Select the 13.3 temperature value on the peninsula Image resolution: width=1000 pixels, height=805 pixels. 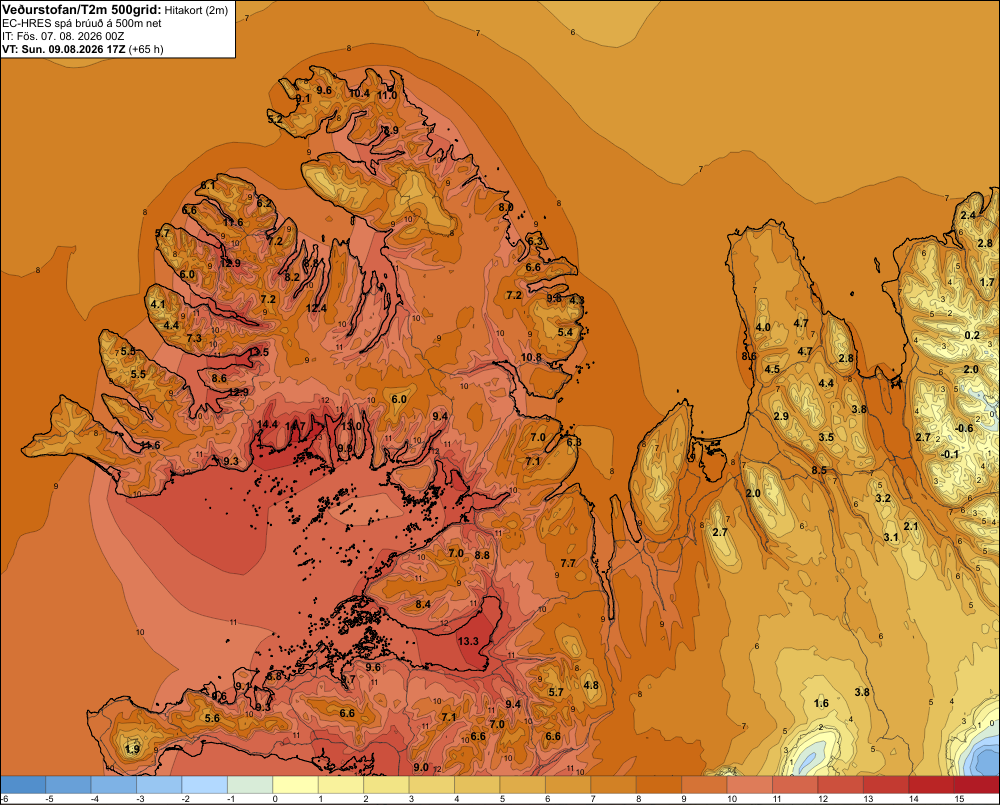click(x=468, y=640)
